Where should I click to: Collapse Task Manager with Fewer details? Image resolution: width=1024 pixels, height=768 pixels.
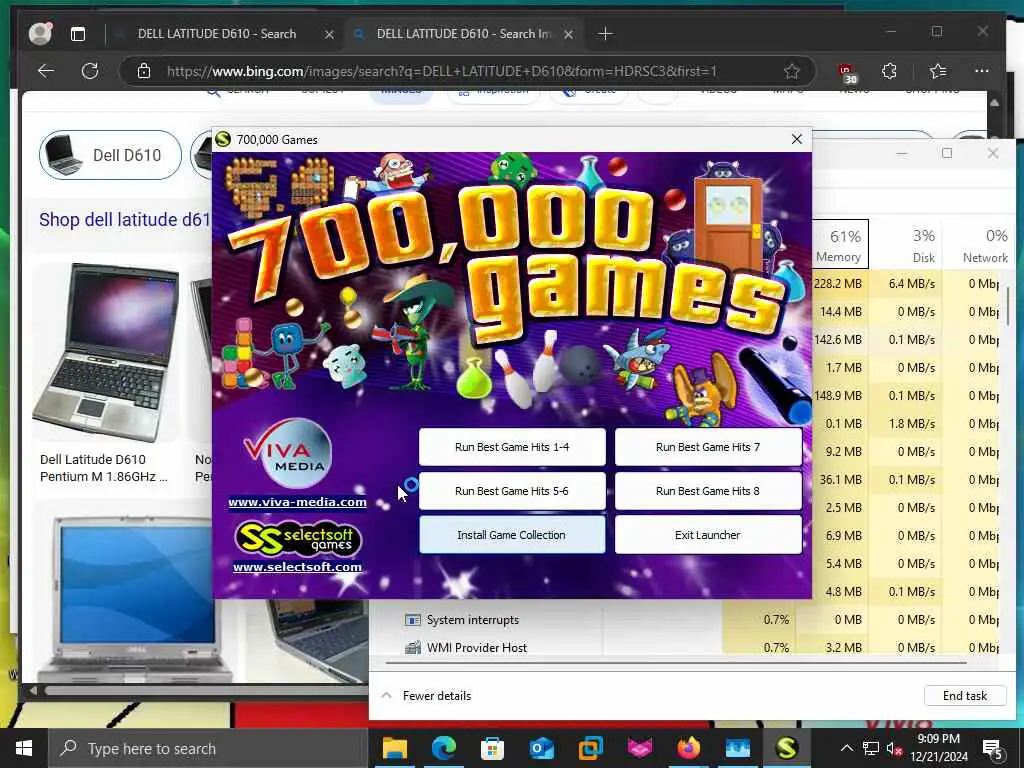(426, 696)
